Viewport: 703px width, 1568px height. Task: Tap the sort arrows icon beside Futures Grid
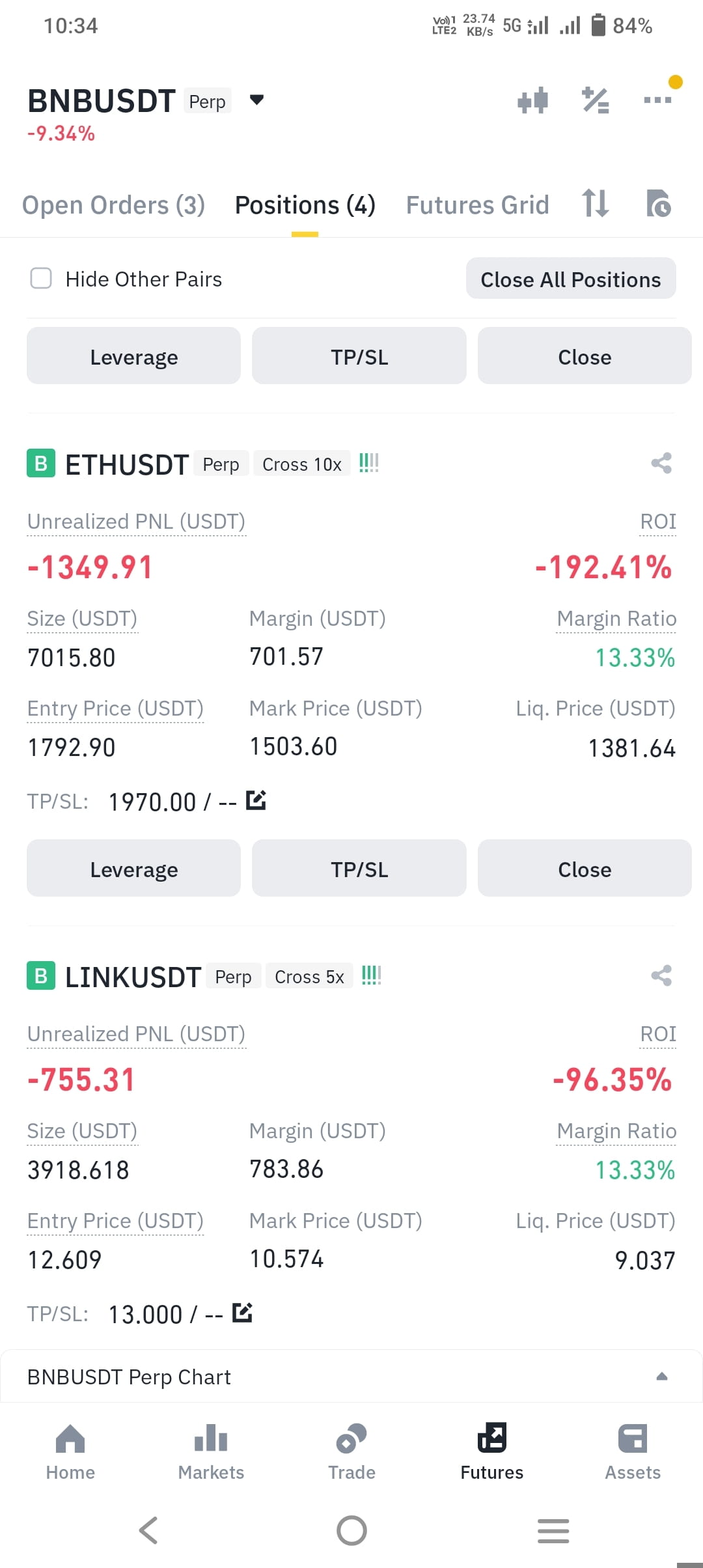[x=596, y=203]
